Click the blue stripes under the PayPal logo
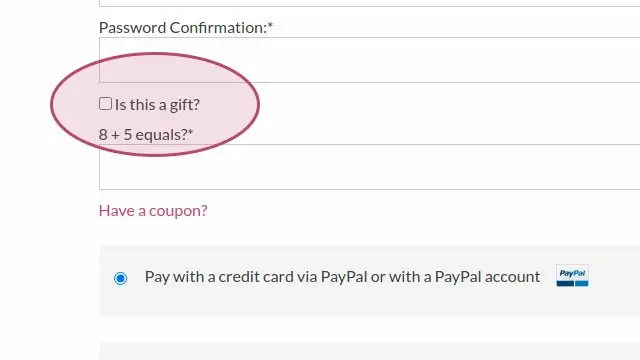The height and width of the screenshot is (360, 640). (572, 283)
